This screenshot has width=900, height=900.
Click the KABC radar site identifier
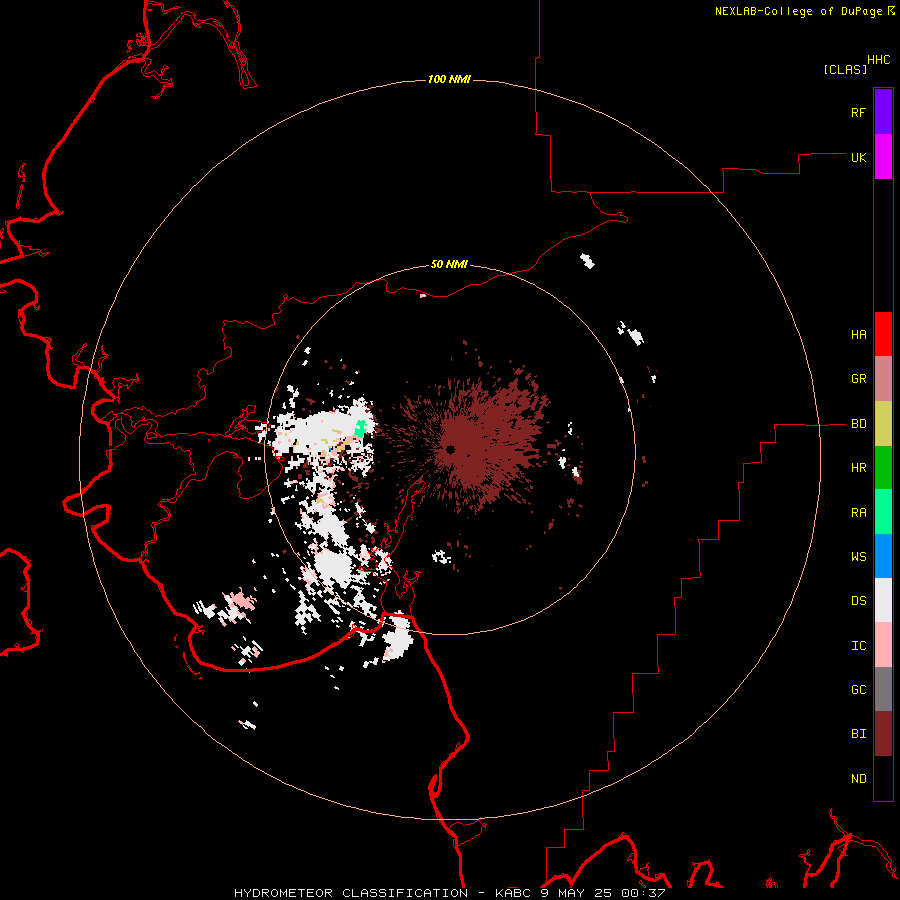[x=513, y=893]
